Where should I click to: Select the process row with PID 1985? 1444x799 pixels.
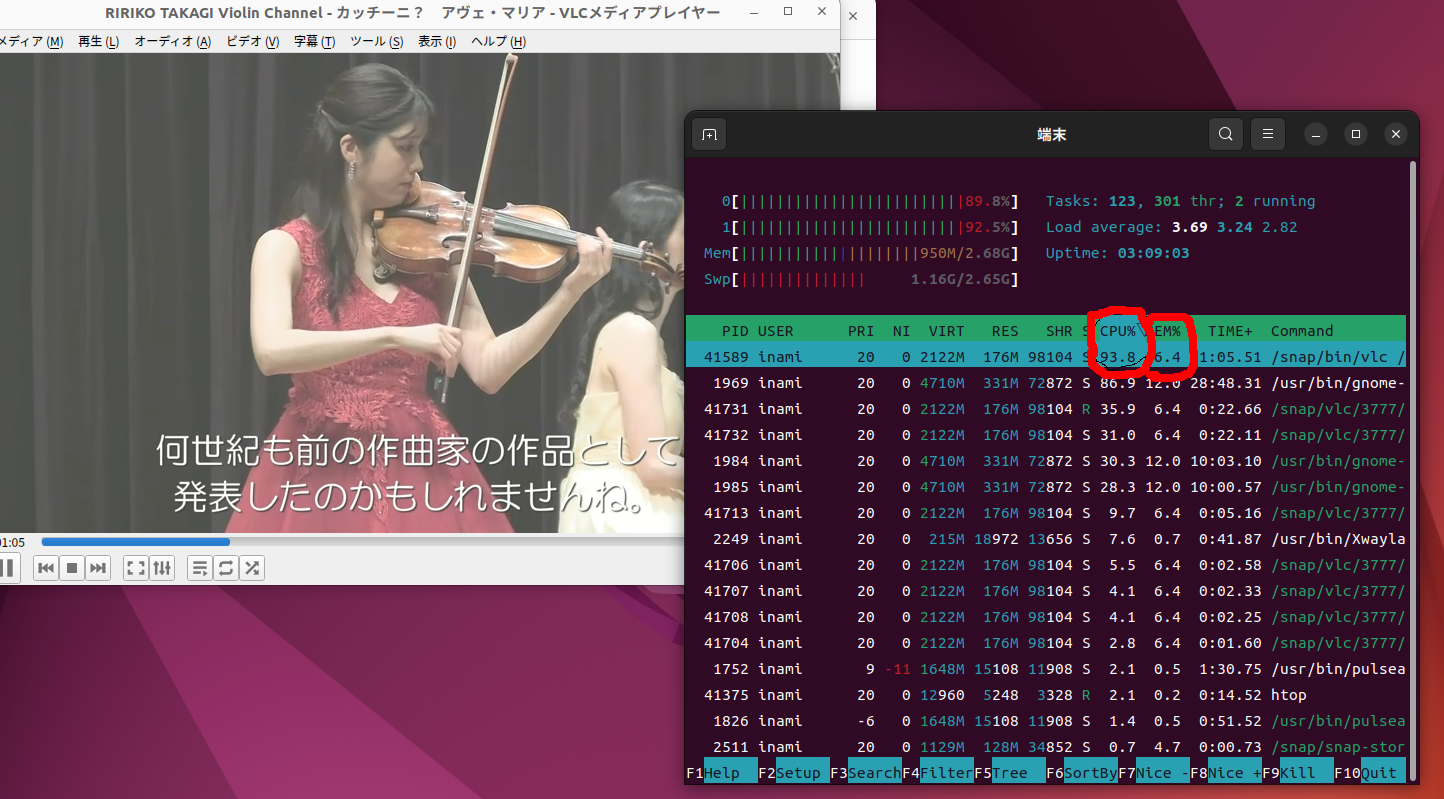click(x=1046, y=487)
